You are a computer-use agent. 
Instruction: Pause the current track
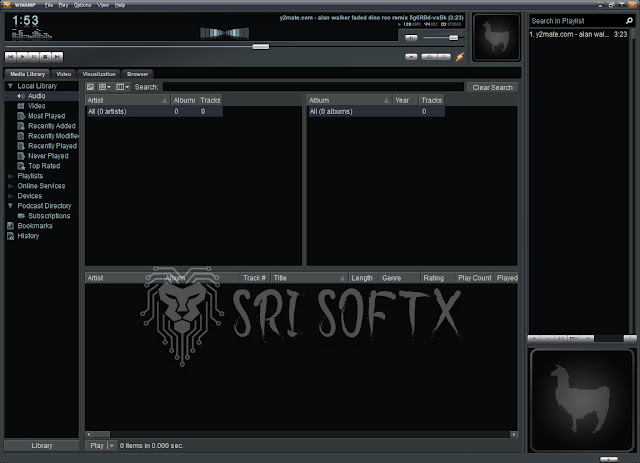coord(34,57)
